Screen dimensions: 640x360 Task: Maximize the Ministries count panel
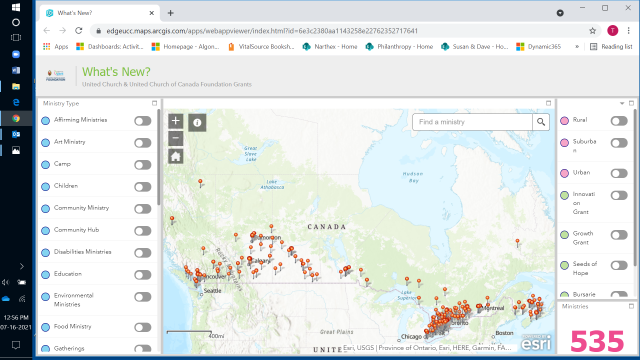pyautogui.click(x=631, y=306)
